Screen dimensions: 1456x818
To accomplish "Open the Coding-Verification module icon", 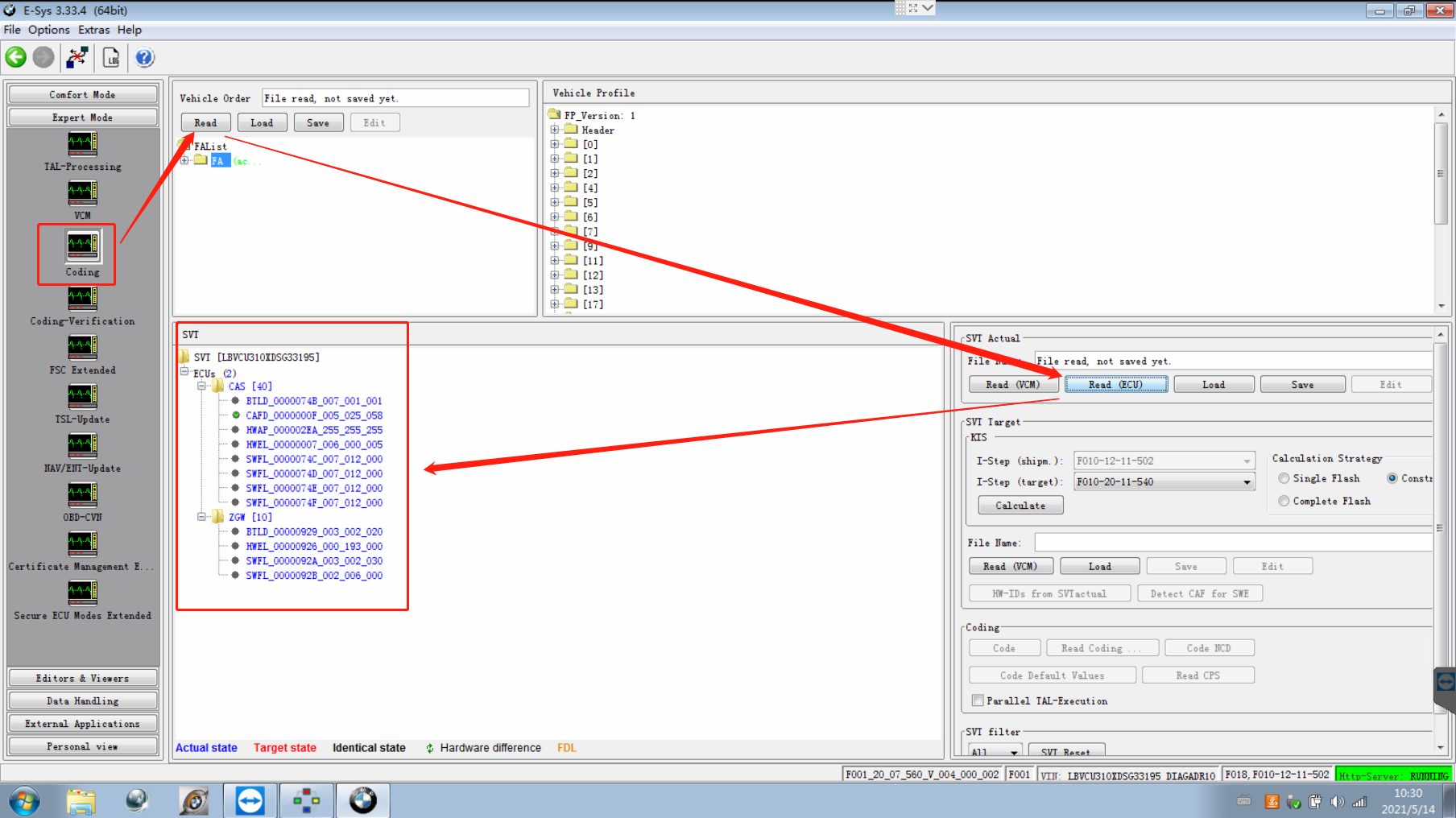I will coord(82,298).
